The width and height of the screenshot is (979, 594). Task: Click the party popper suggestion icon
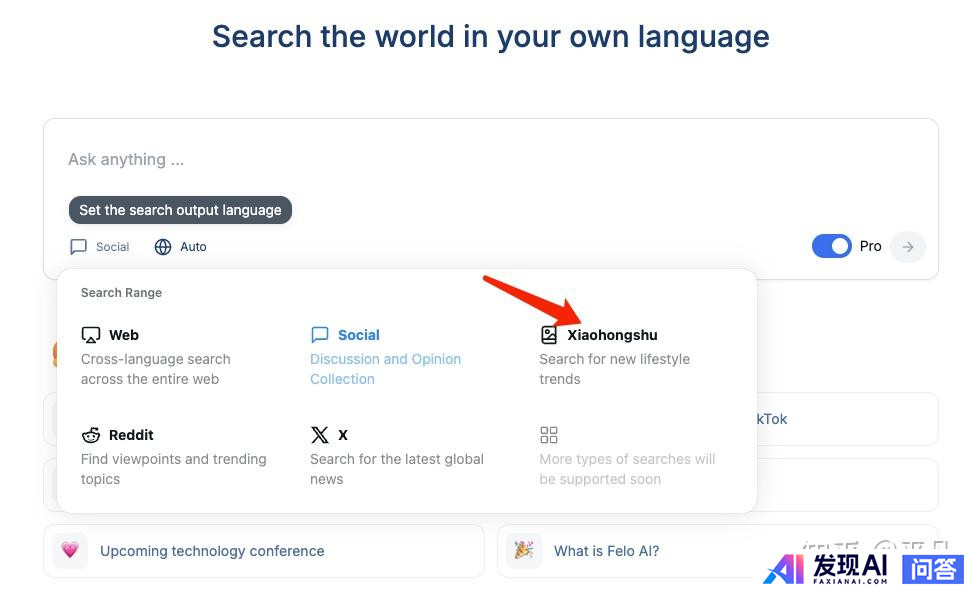[523, 551]
